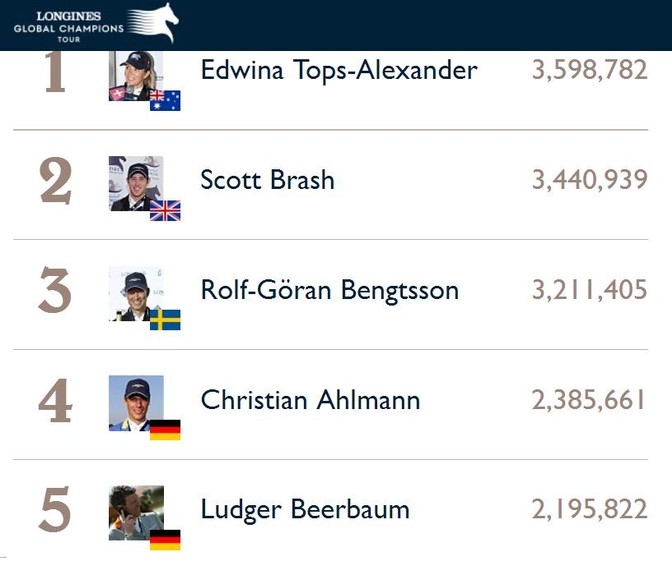The height and width of the screenshot is (565, 672).
Task: Click the Swedish flag for Rolf-Göran Bengtsson
Action: [165, 320]
